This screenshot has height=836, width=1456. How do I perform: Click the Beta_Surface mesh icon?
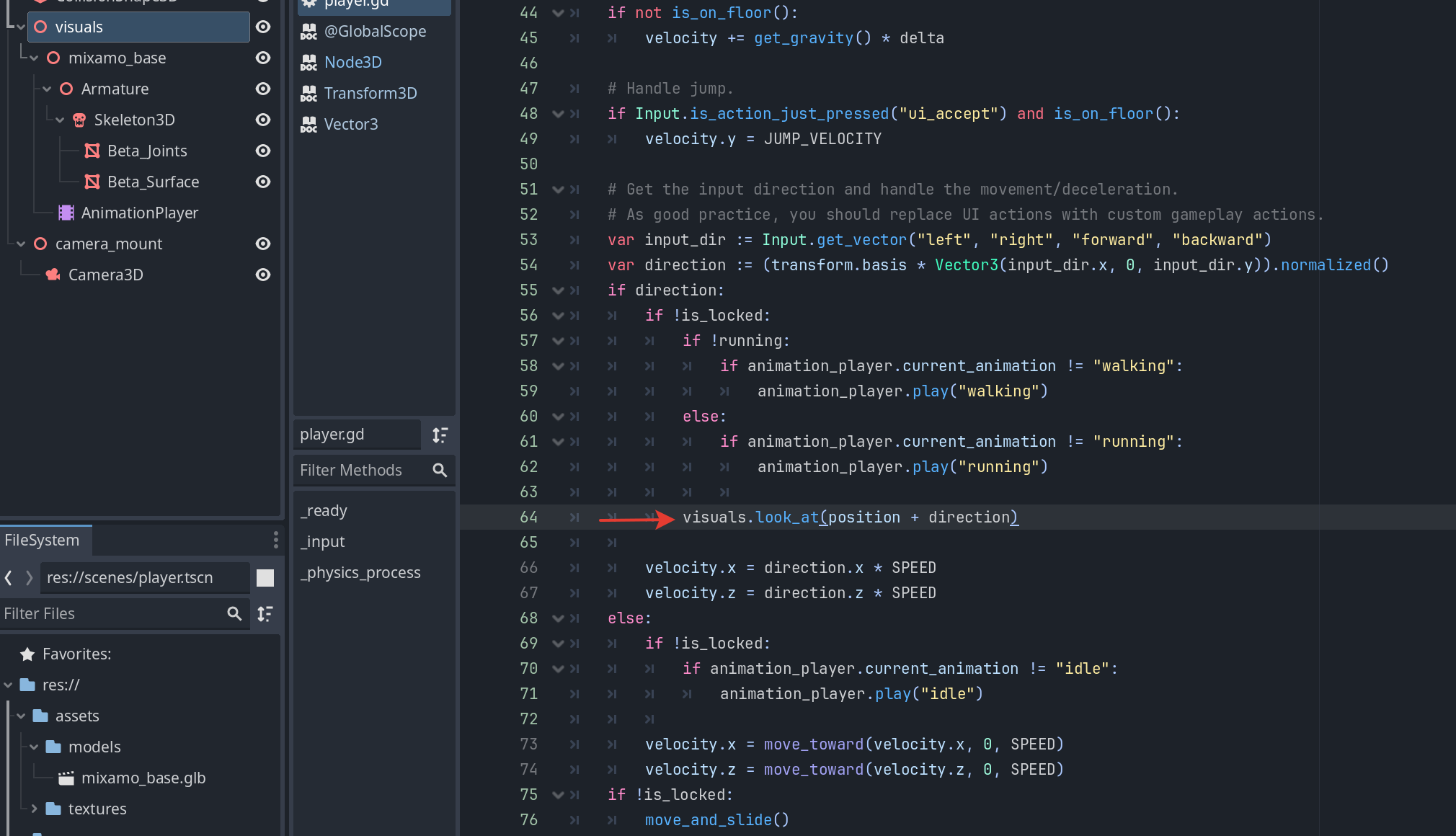click(x=92, y=182)
